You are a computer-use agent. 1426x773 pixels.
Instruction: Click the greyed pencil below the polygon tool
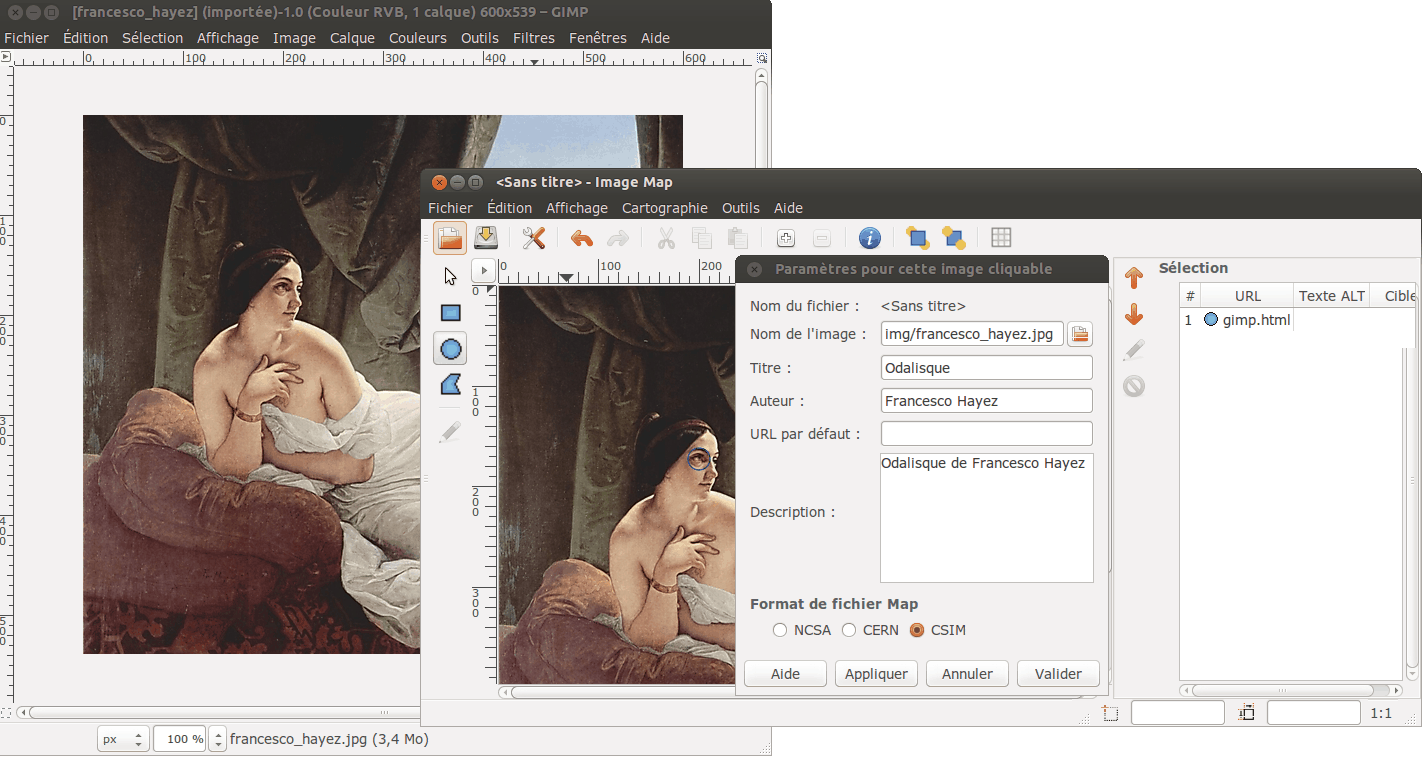coord(451,432)
